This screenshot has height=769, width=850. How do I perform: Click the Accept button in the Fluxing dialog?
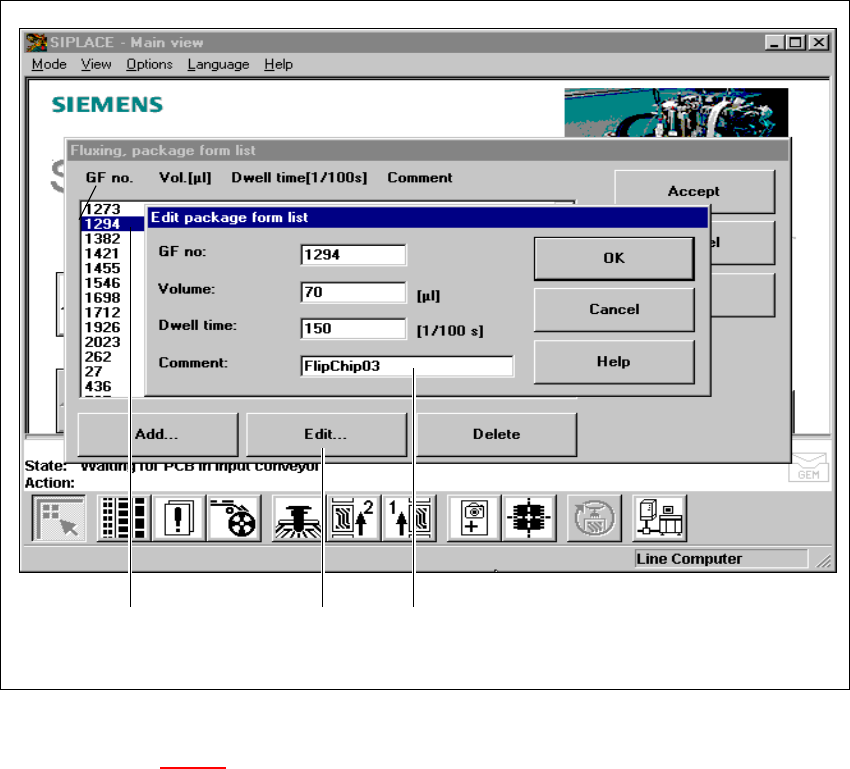[694, 191]
